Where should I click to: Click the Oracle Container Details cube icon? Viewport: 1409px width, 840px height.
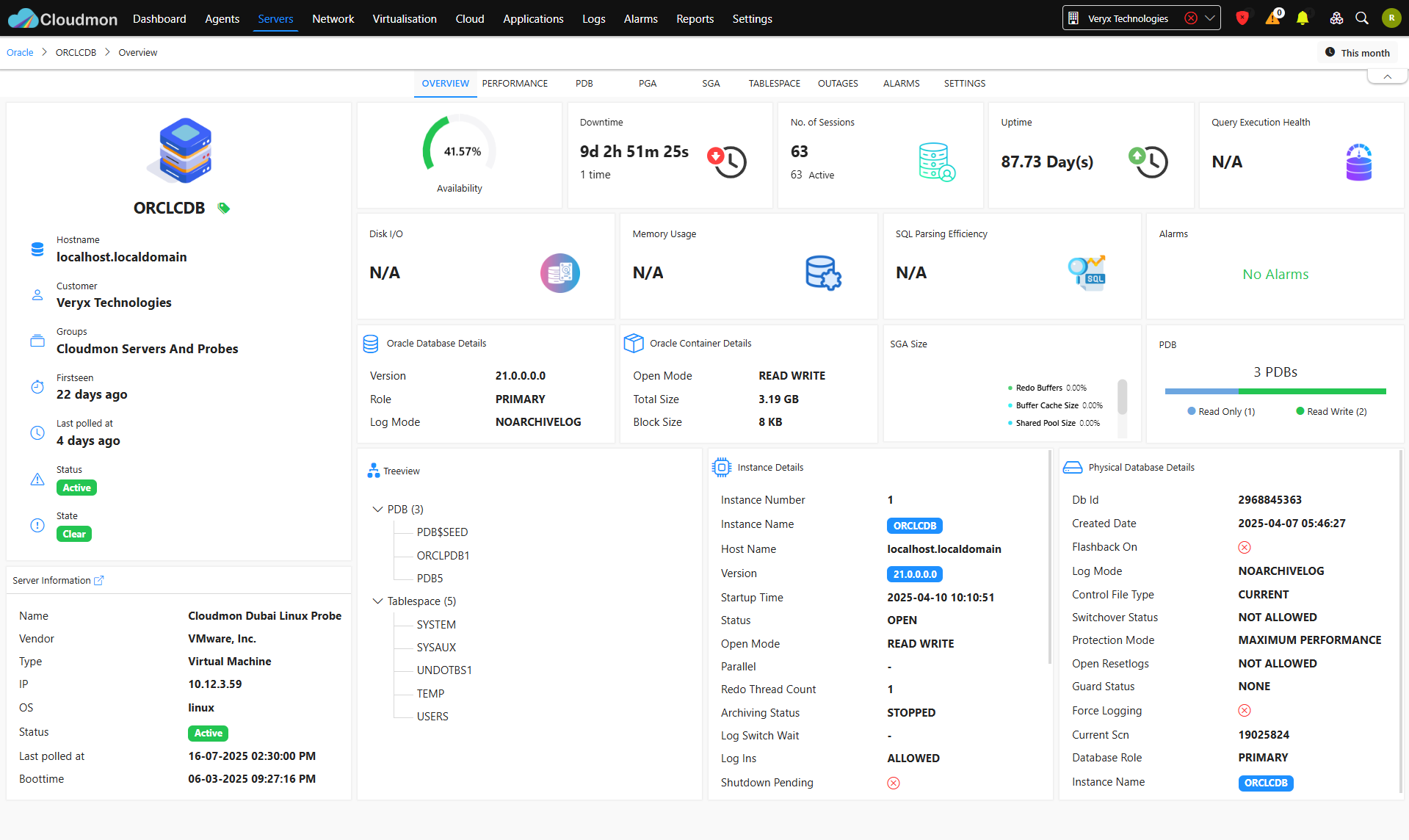coord(634,343)
